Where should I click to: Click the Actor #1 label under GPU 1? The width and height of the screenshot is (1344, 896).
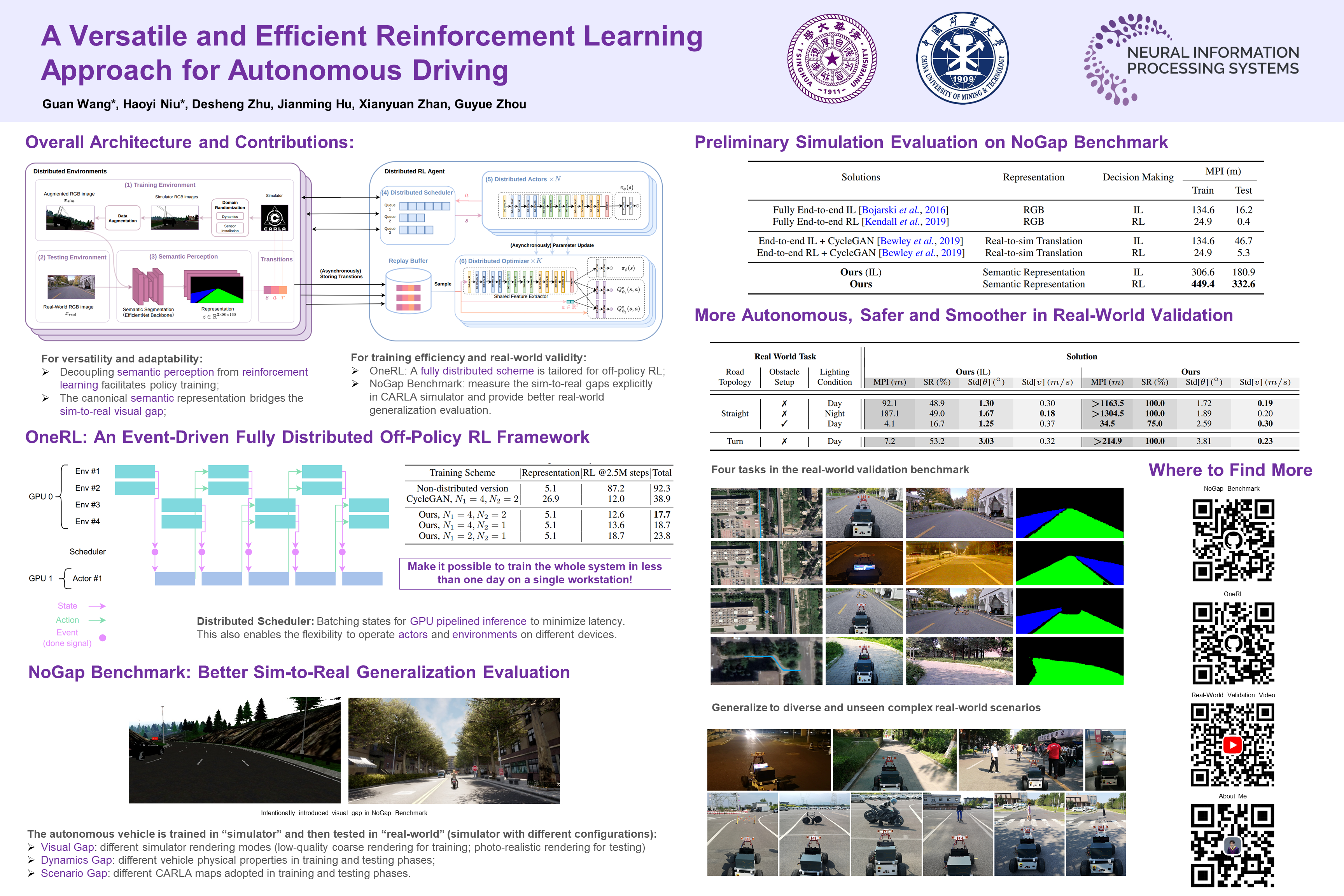[87, 578]
